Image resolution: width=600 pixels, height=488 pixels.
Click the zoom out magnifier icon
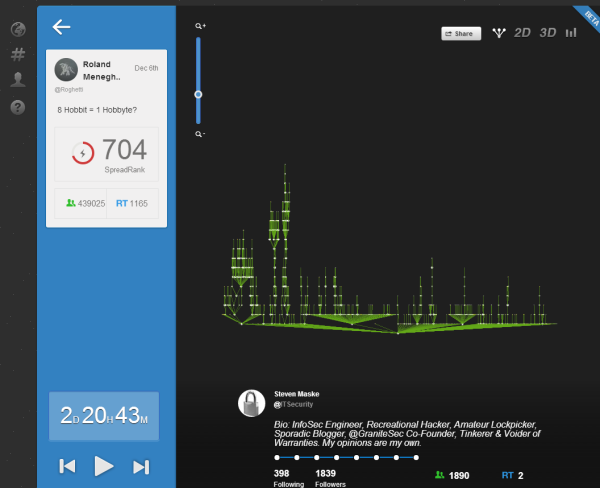tap(200, 134)
